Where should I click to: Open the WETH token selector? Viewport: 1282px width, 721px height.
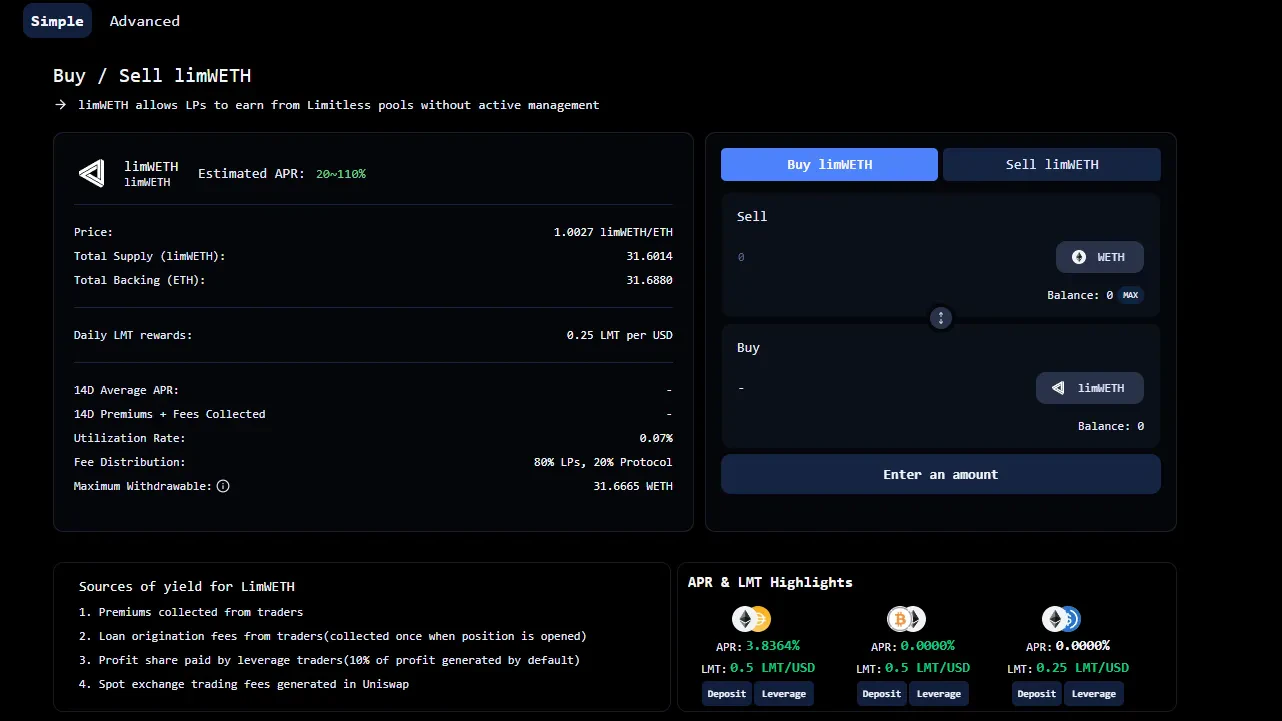(x=1100, y=257)
